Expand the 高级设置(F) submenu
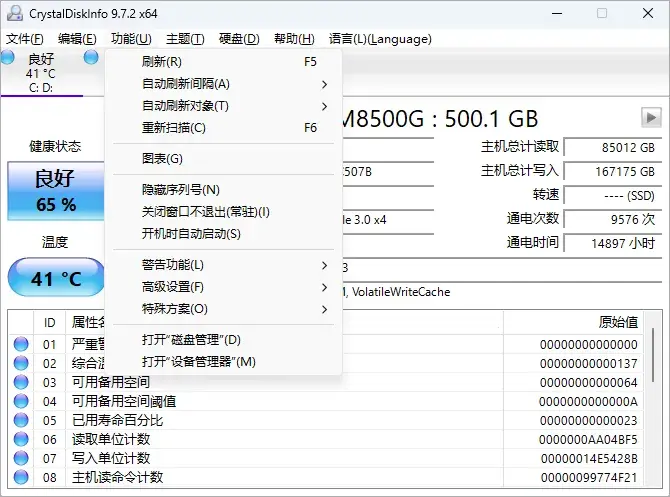This screenshot has width=670, height=497. (223, 287)
